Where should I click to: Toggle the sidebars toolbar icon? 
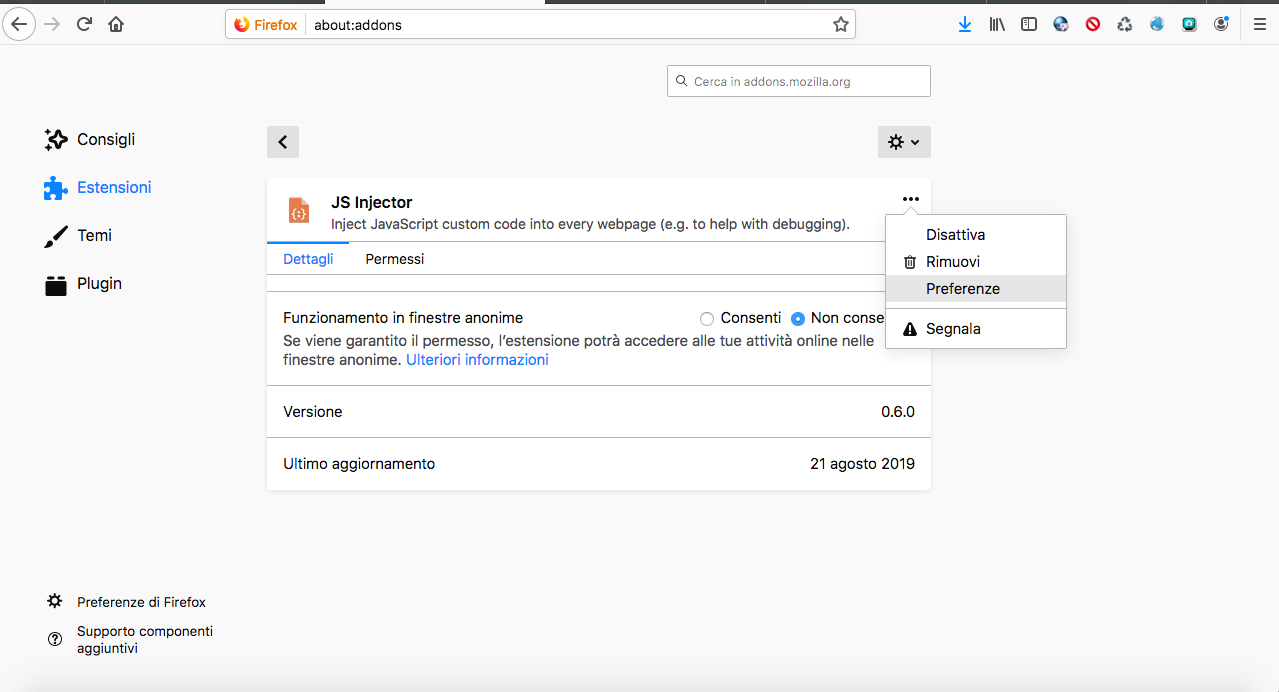click(x=1029, y=24)
